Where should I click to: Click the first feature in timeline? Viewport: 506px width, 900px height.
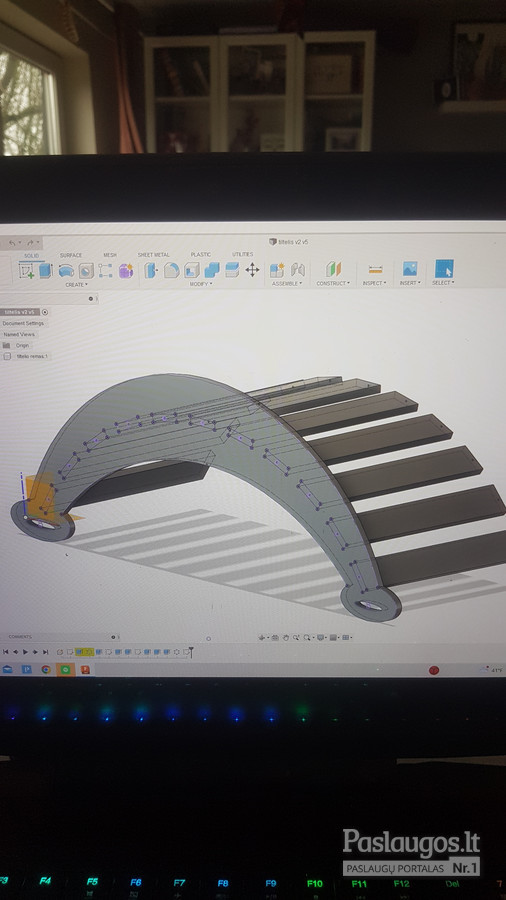coord(60,652)
